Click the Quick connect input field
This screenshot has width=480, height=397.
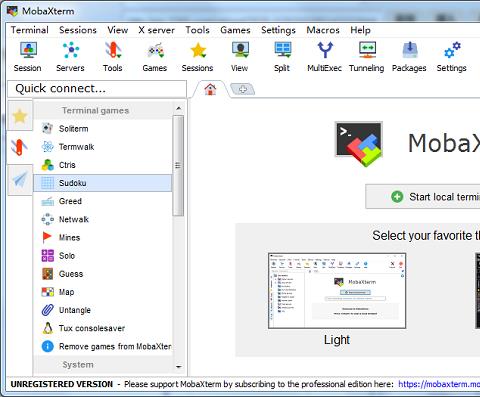(97, 89)
